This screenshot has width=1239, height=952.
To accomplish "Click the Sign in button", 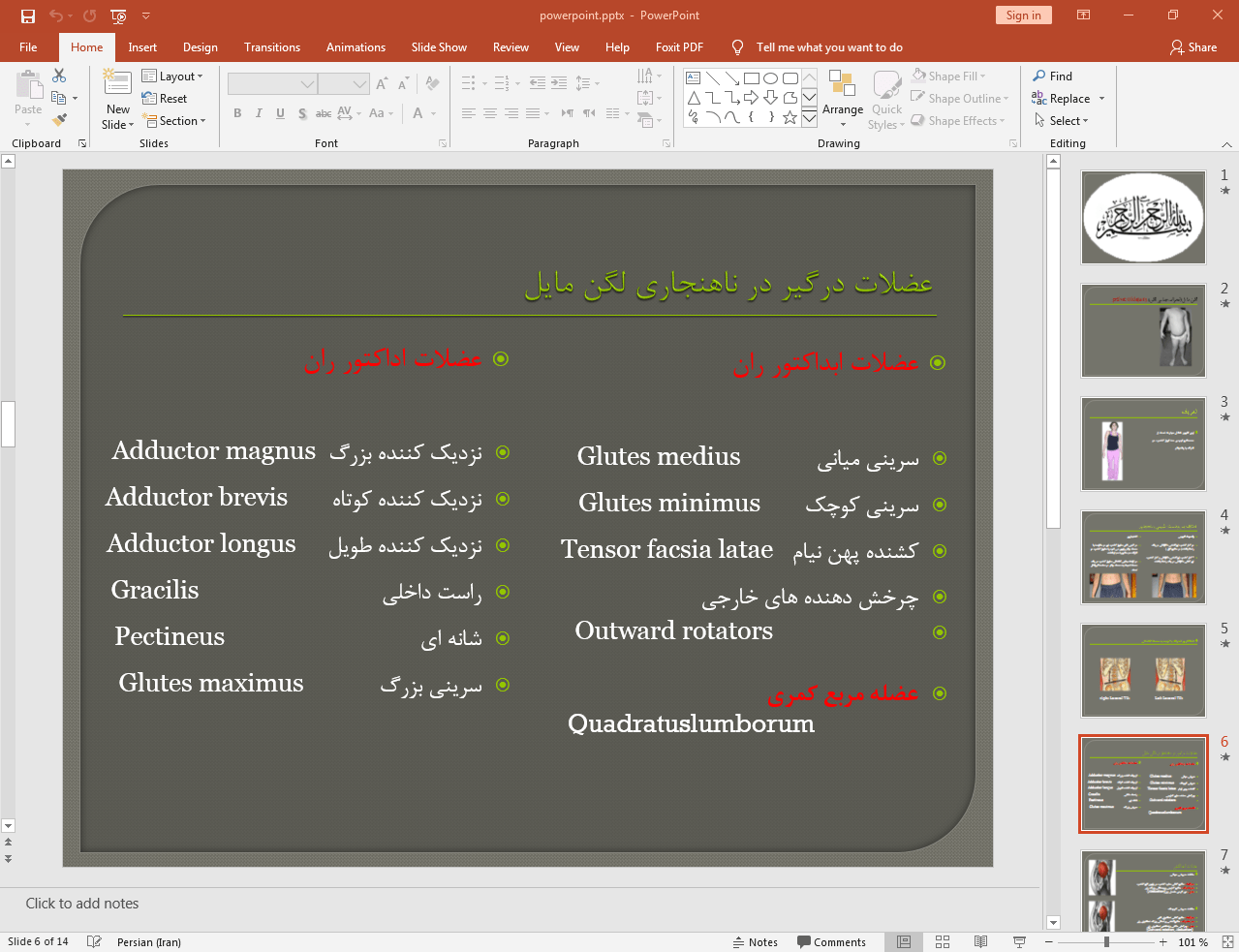I will (1023, 15).
